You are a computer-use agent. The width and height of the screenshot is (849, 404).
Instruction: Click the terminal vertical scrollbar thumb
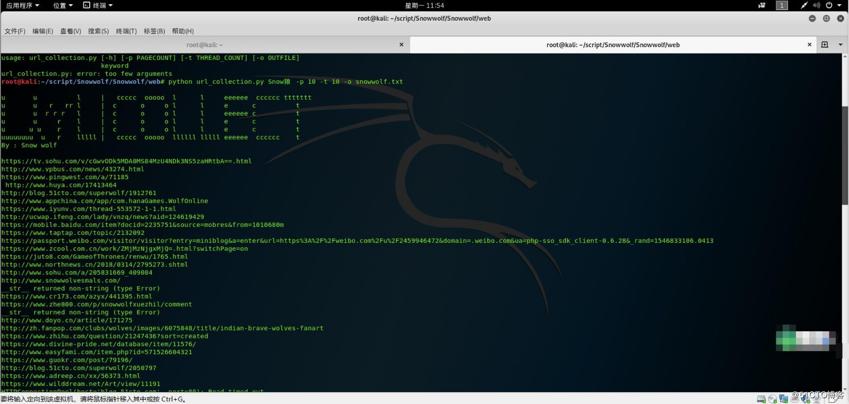(x=846, y=156)
